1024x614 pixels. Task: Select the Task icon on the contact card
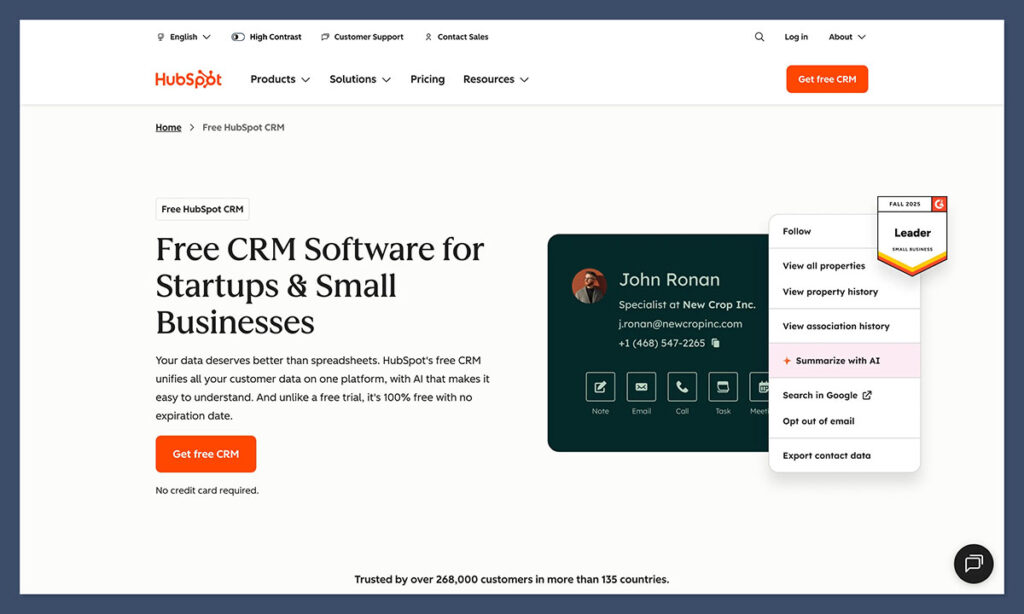(x=722, y=387)
